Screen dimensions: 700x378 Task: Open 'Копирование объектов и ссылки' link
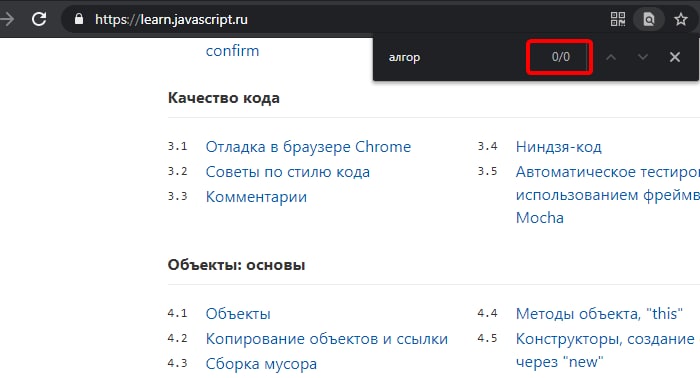327,339
